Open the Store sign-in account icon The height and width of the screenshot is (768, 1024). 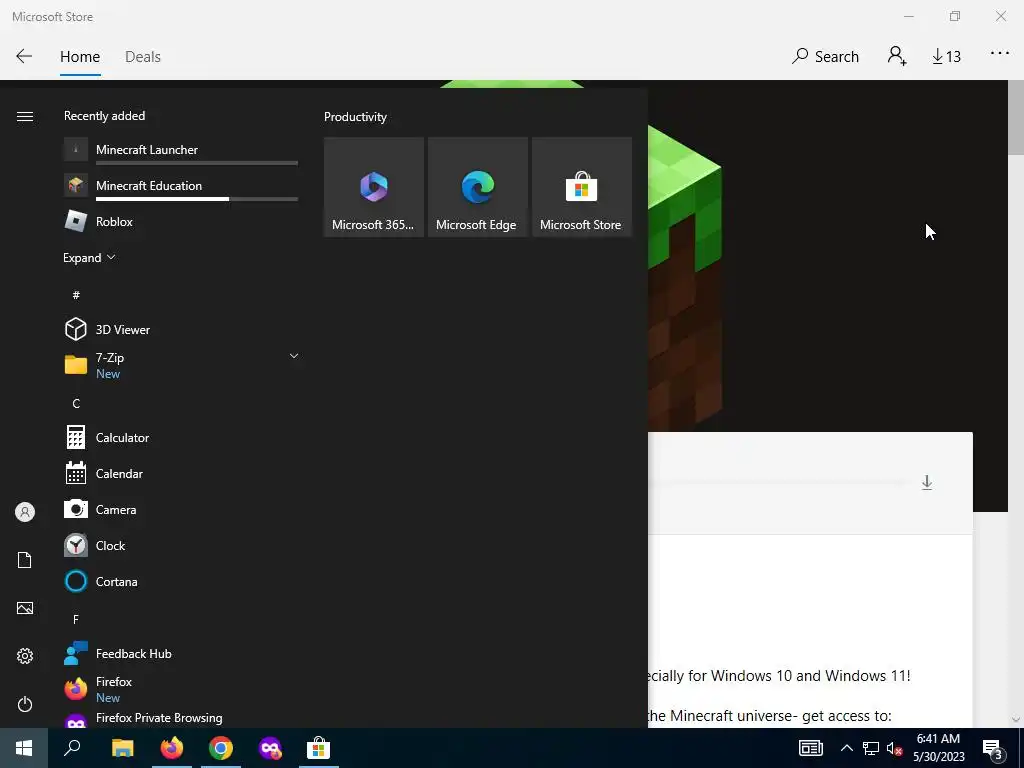pyautogui.click(x=897, y=56)
